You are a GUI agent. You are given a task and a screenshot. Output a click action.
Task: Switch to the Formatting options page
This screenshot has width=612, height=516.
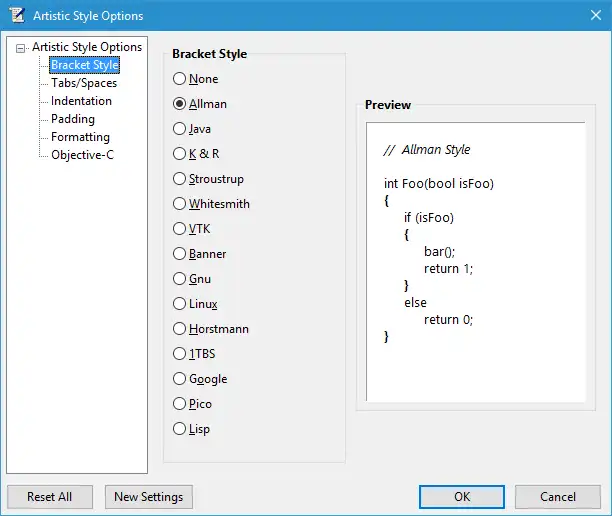(x=80, y=137)
